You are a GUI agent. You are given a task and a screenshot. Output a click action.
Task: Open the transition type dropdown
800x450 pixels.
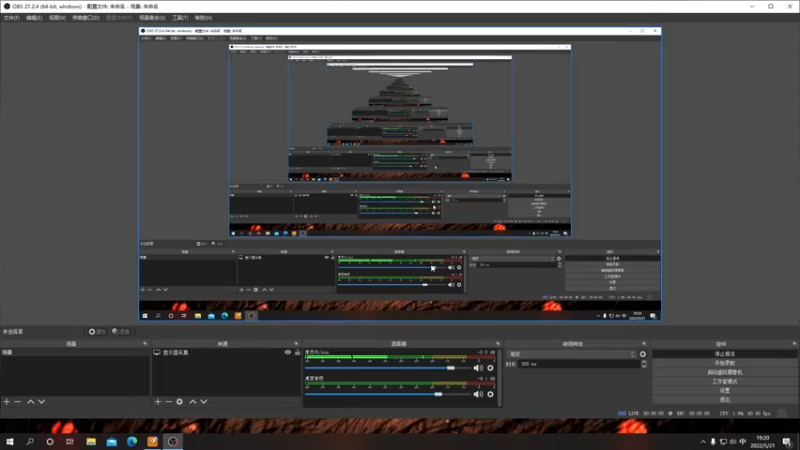coord(571,354)
